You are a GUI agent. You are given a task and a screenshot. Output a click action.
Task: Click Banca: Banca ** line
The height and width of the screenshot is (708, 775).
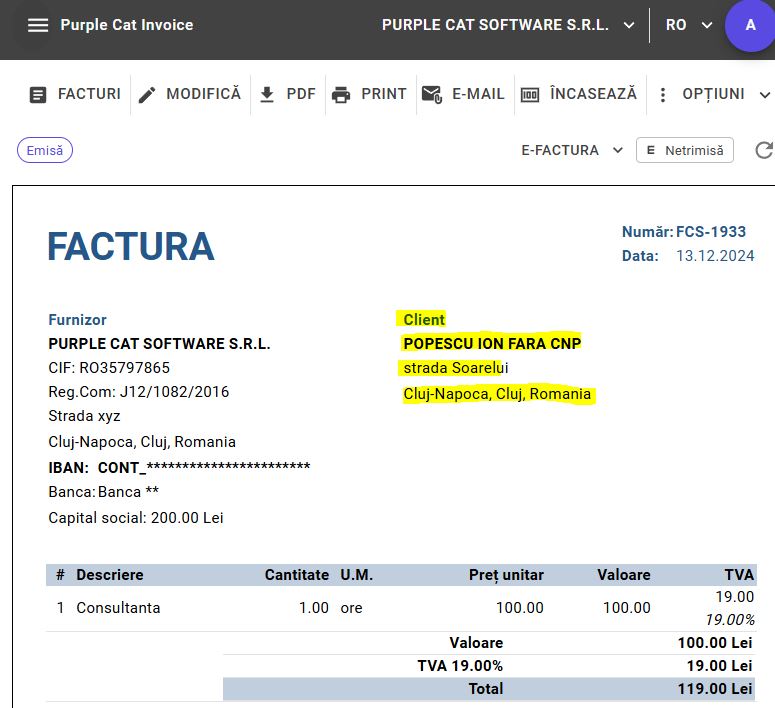[103, 492]
